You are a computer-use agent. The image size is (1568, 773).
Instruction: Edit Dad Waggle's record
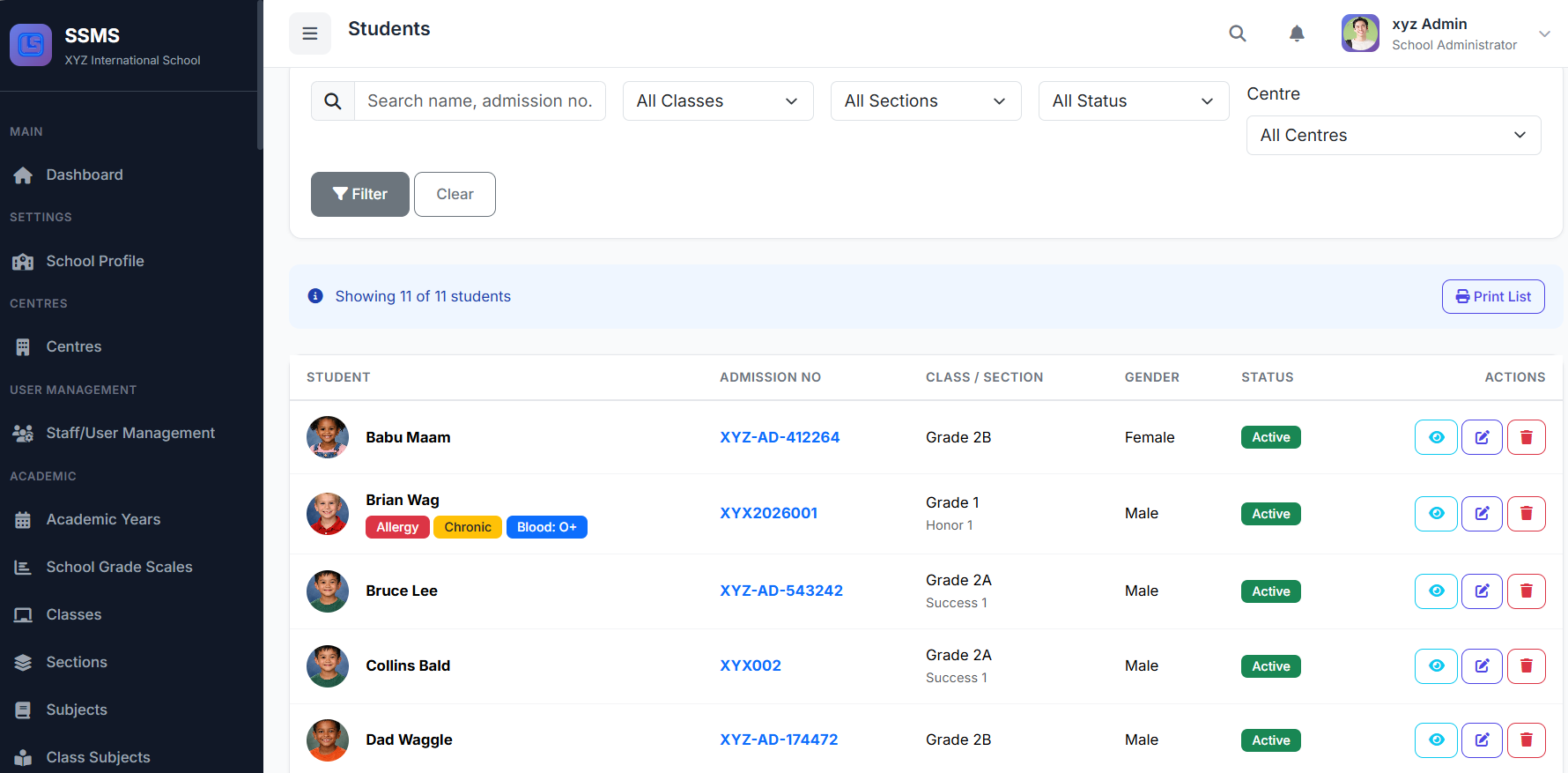(1482, 740)
